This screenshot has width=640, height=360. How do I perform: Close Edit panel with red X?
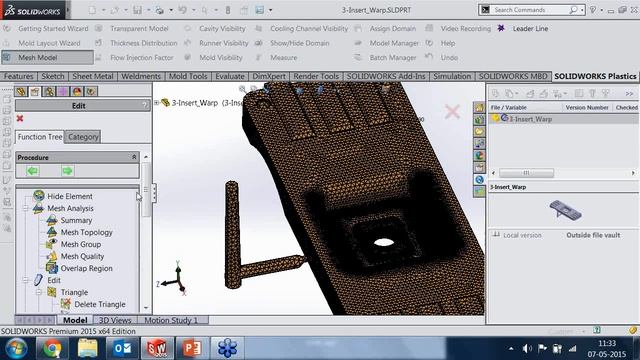[x=20, y=118]
